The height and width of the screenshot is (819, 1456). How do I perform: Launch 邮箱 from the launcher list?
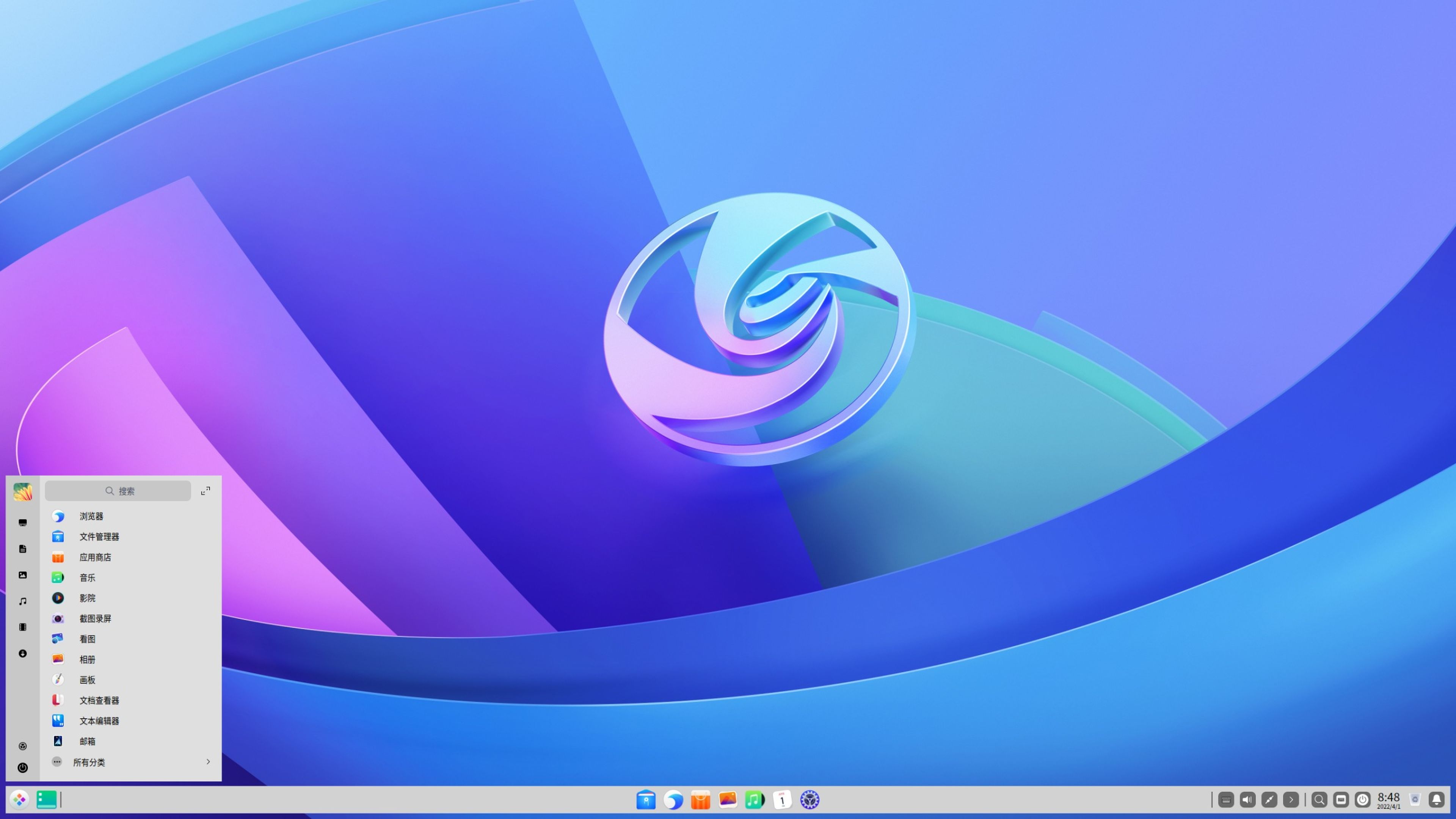(x=130, y=741)
